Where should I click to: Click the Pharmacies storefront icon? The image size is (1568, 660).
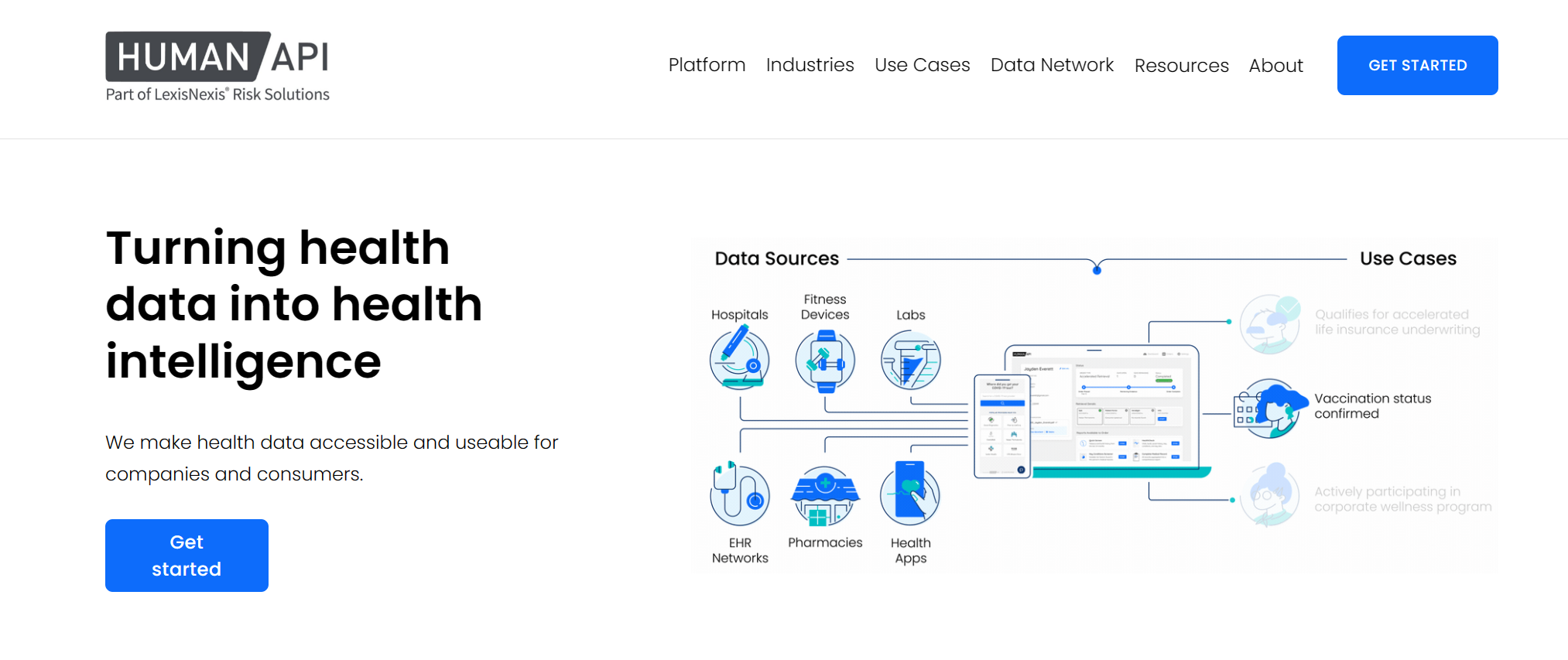tap(825, 497)
